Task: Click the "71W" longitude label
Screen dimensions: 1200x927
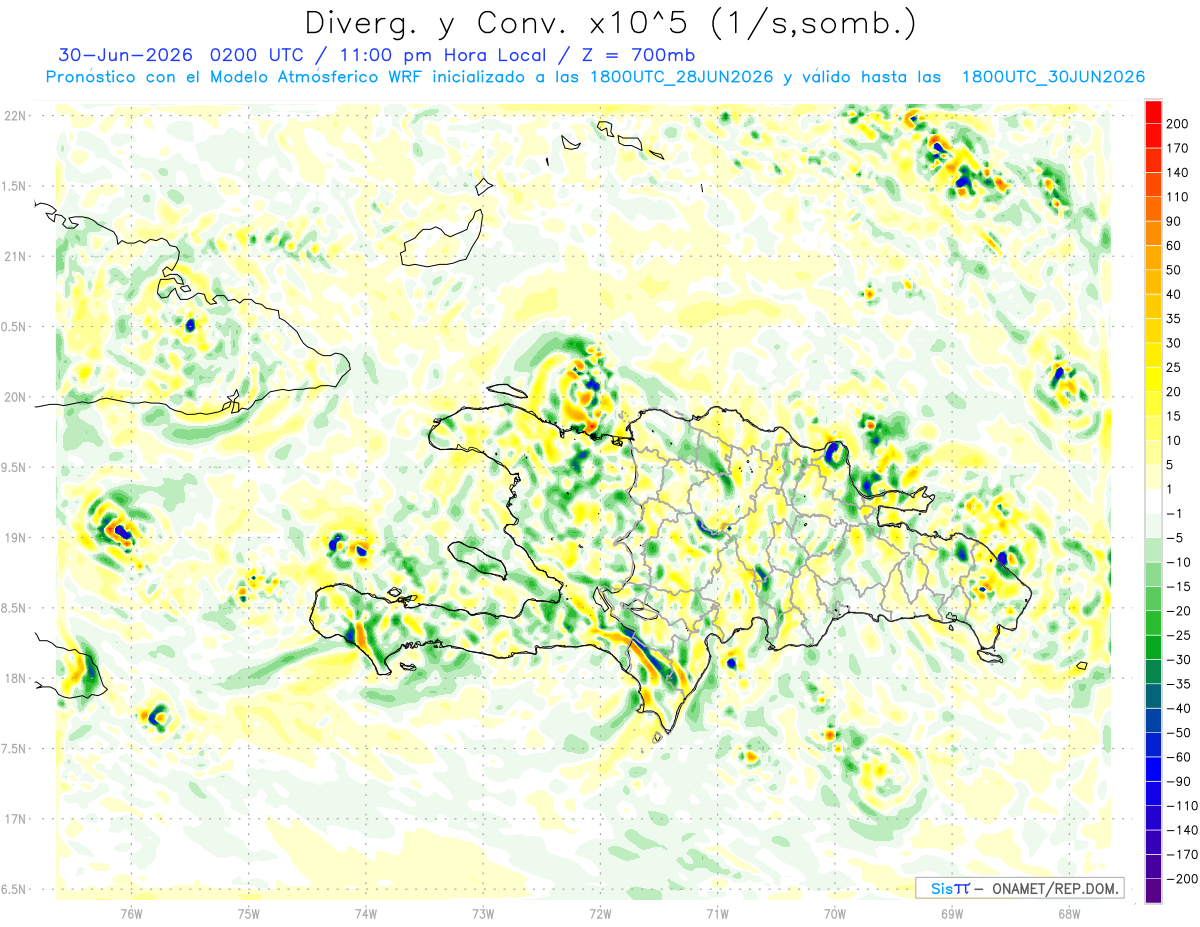Action: pos(717,913)
